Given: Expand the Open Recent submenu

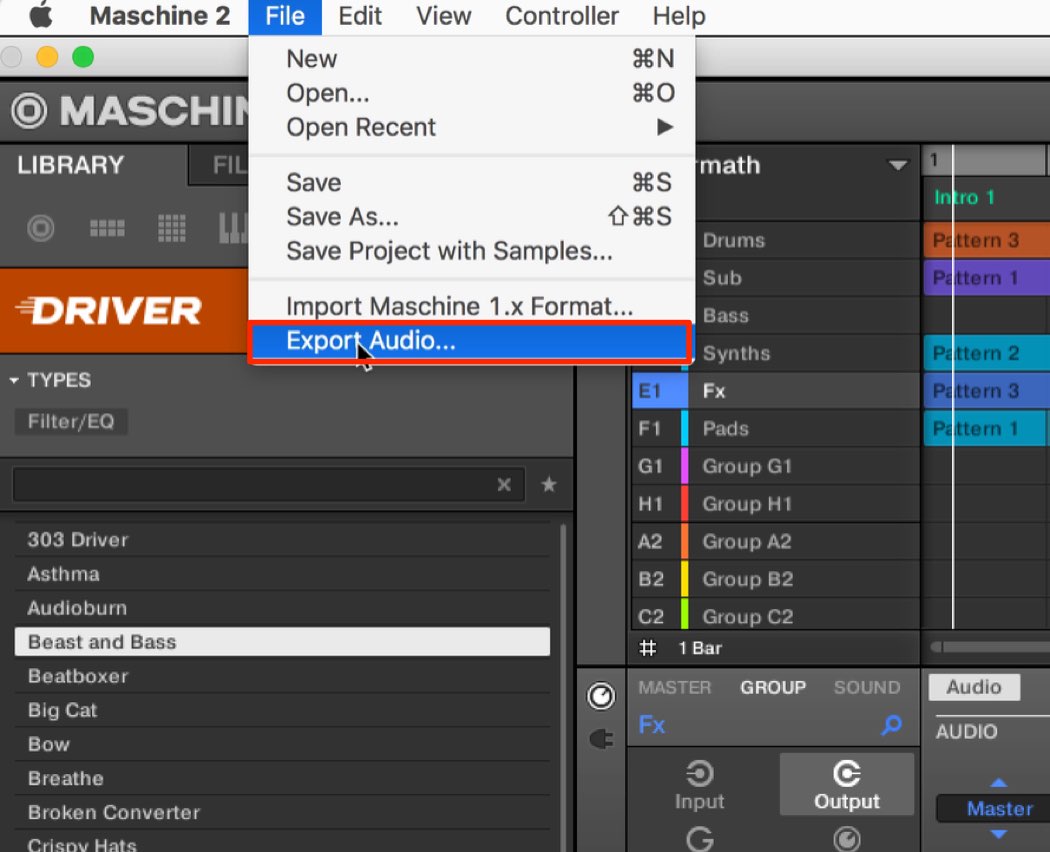Looking at the screenshot, I should point(471,127).
